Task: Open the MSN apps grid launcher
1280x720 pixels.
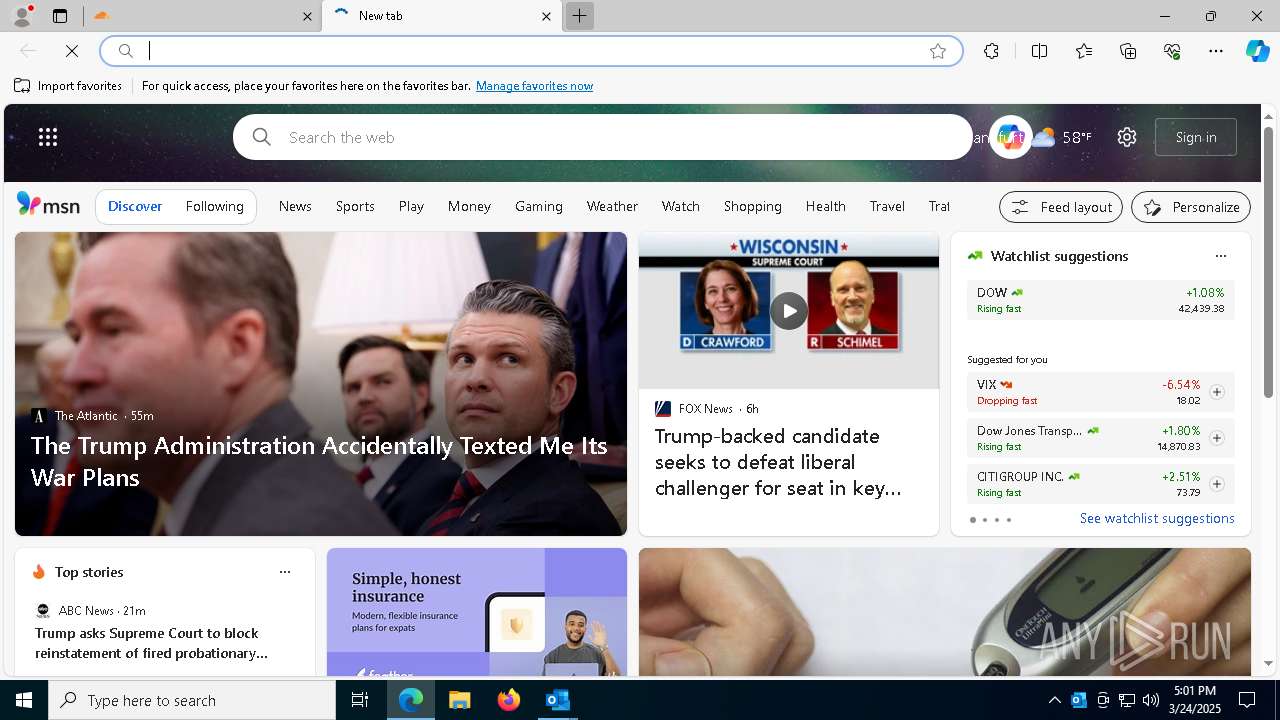Action: click(48, 137)
